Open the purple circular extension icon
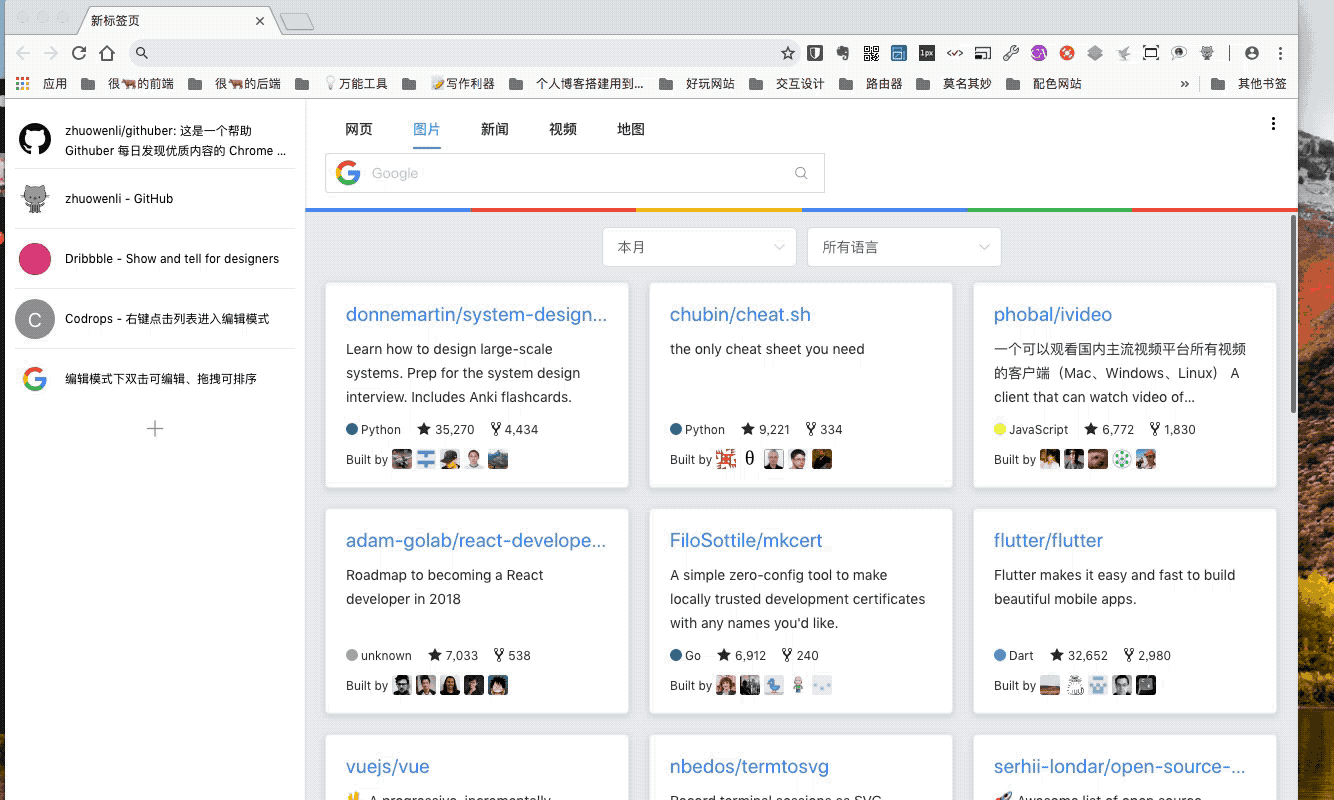The height and width of the screenshot is (800, 1334). click(1039, 53)
